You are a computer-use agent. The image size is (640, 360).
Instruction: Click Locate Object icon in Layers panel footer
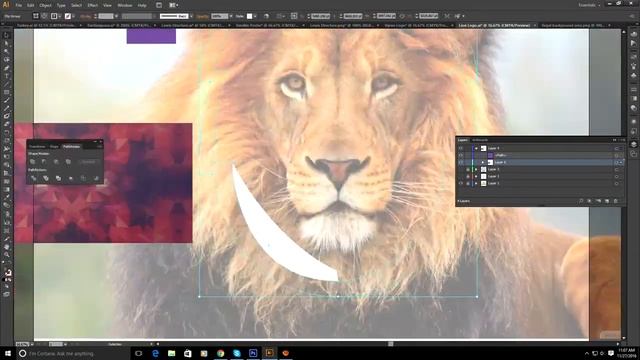click(x=581, y=201)
